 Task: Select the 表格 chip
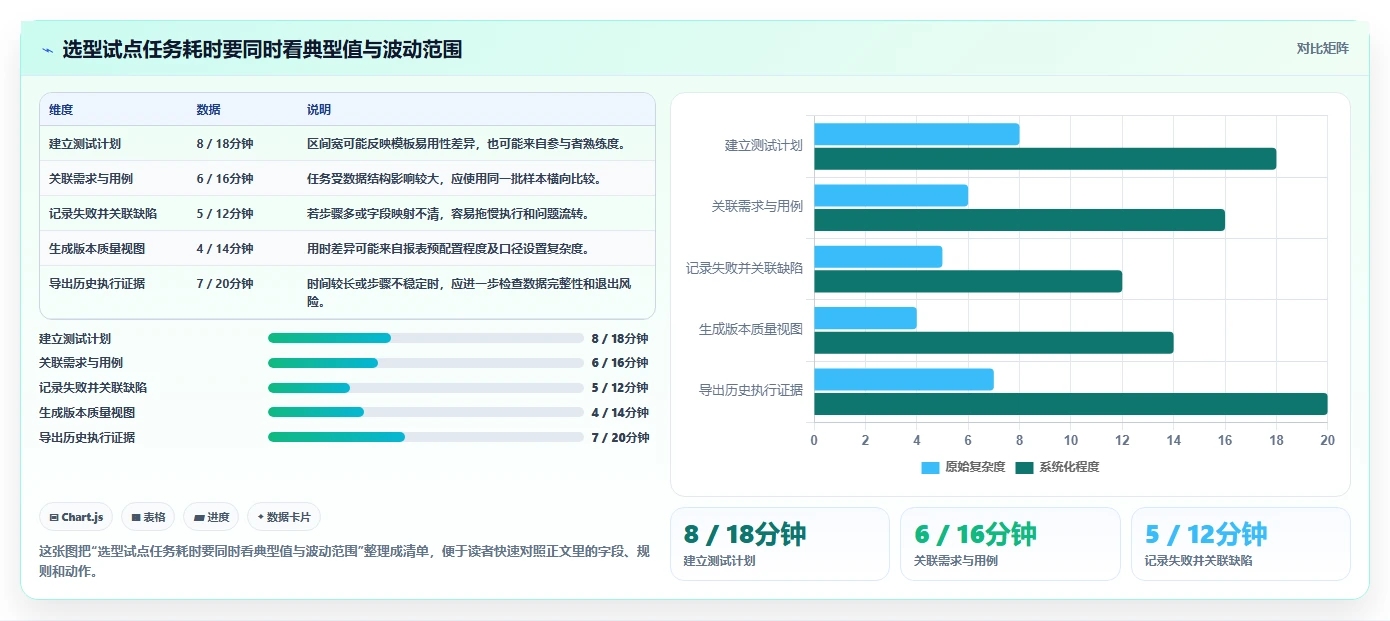click(x=148, y=517)
